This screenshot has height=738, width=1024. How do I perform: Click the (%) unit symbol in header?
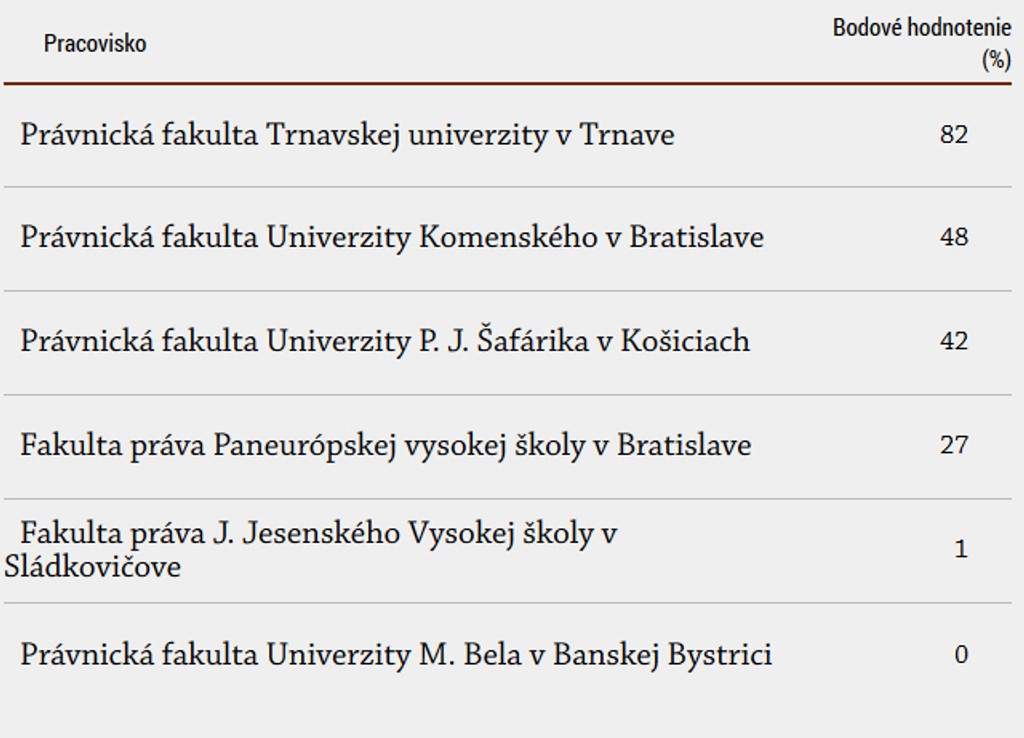996,60
